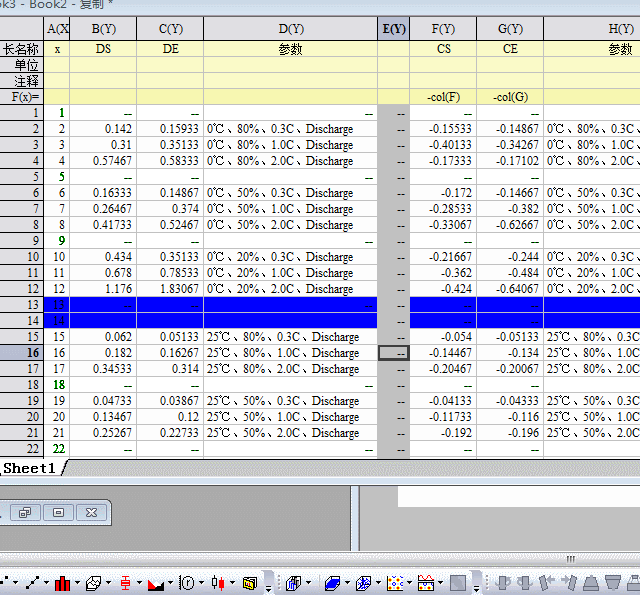Select column header D(Y)
This screenshot has width=640, height=595.
[x=290, y=29]
